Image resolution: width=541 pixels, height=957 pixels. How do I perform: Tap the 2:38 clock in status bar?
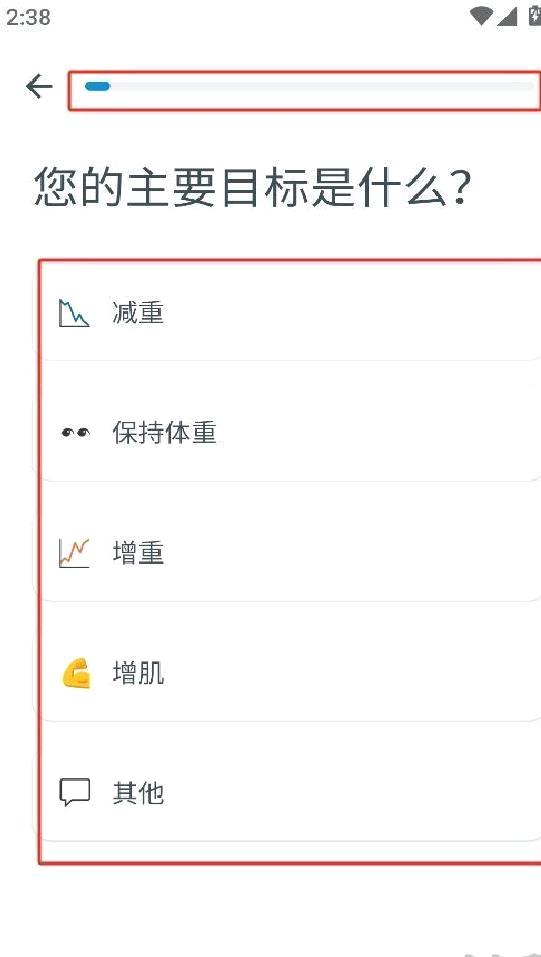[x=28, y=17]
